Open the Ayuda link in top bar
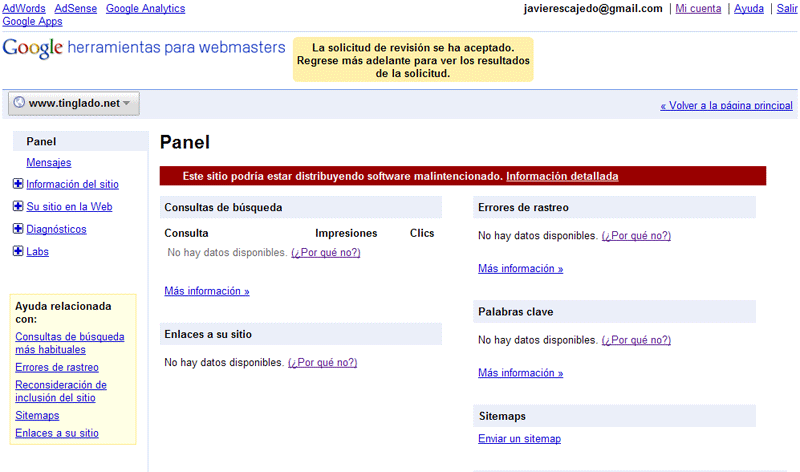 pyautogui.click(x=748, y=9)
